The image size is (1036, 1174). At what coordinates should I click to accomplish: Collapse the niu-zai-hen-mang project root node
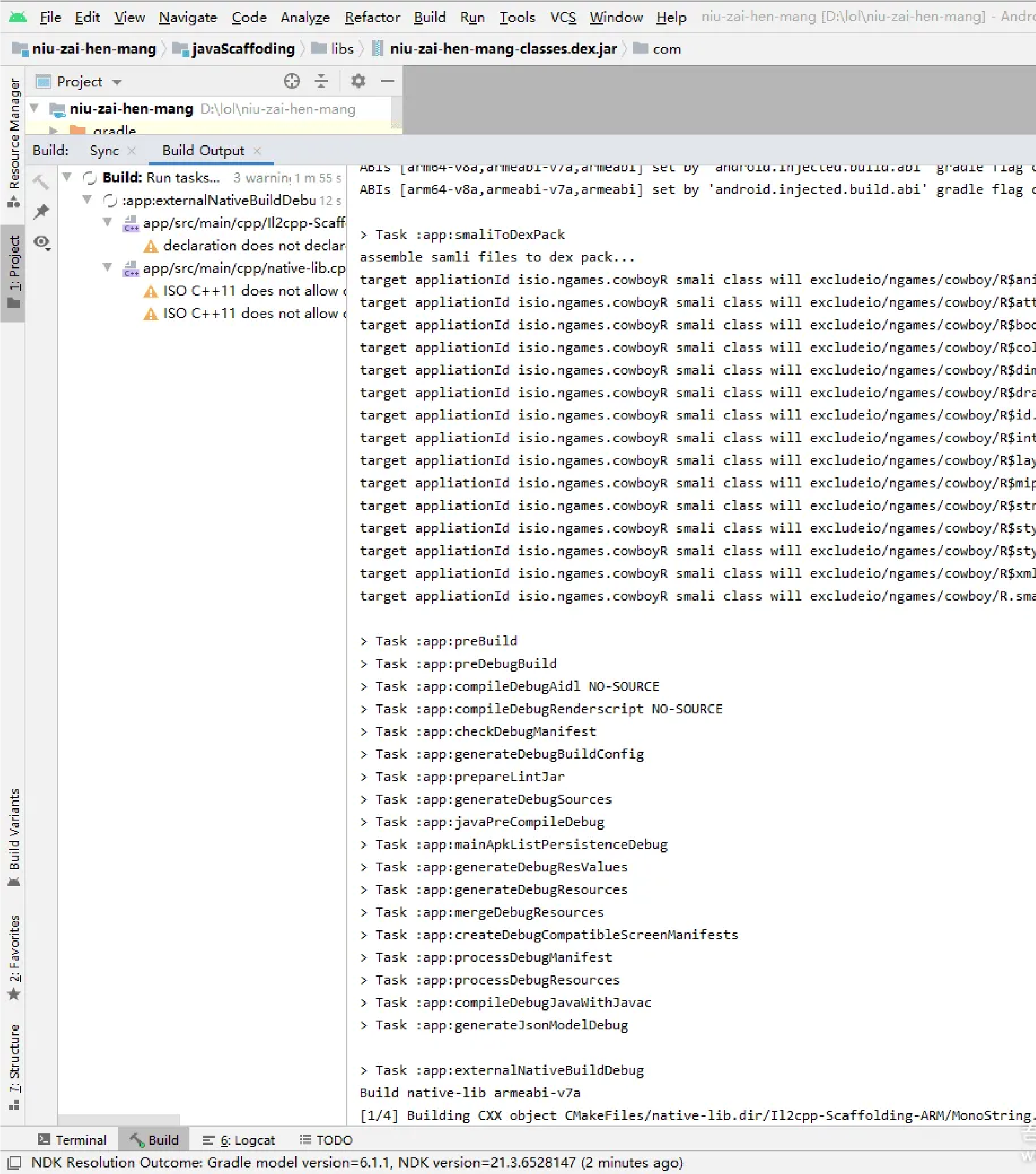pos(35,108)
